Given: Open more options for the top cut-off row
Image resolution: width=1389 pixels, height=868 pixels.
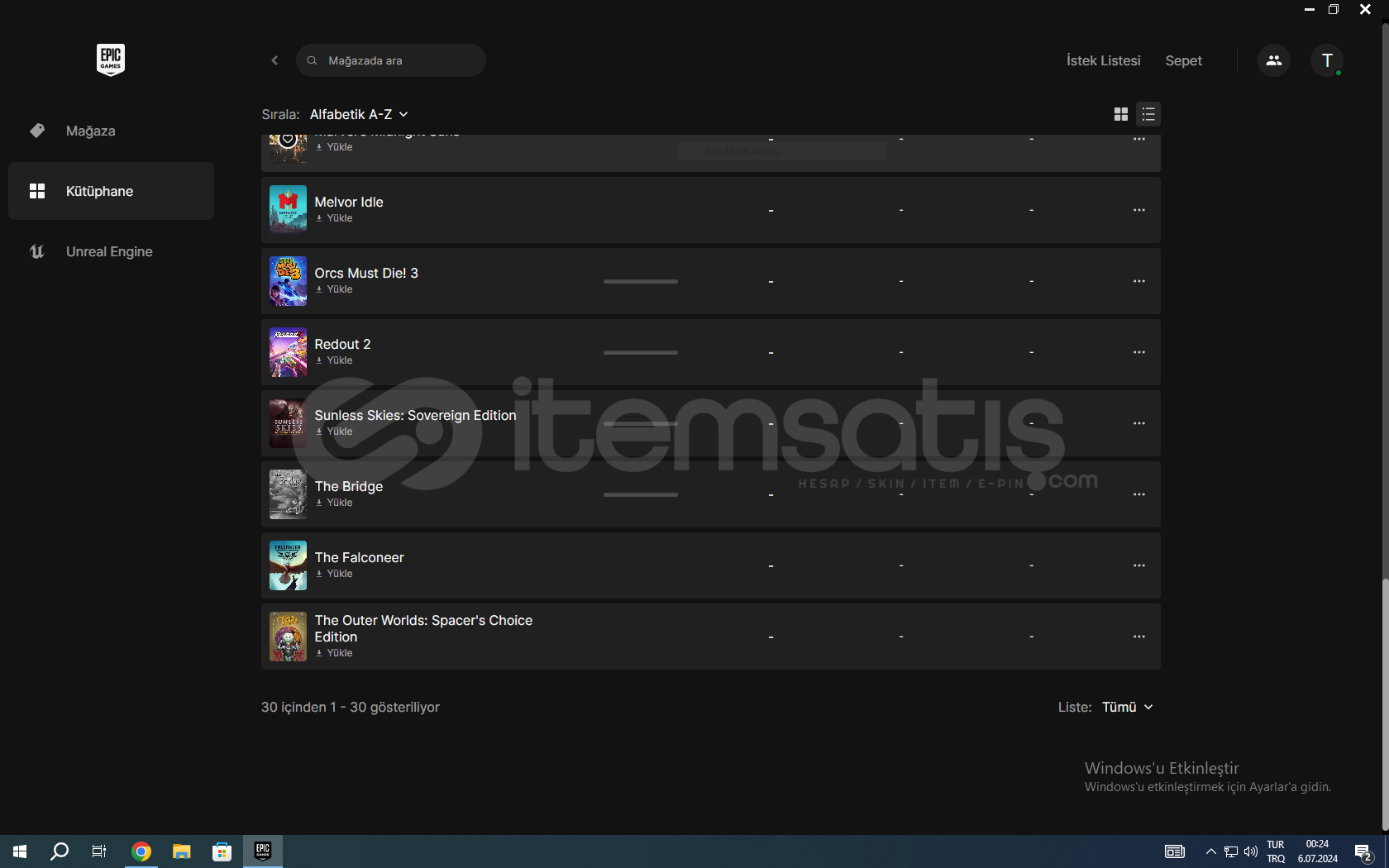Looking at the screenshot, I should 1139,140.
